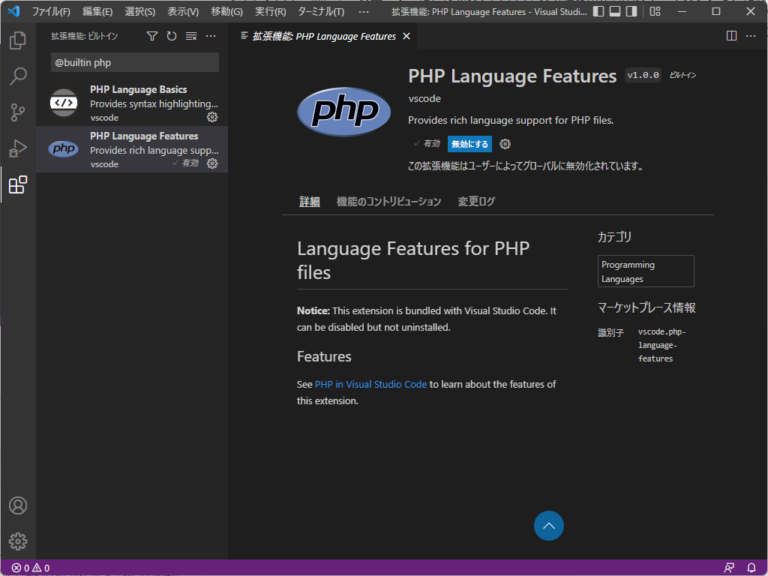Screen dimensions: 768x576
Task: Open the ファイル(F) menu
Action: point(51,11)
